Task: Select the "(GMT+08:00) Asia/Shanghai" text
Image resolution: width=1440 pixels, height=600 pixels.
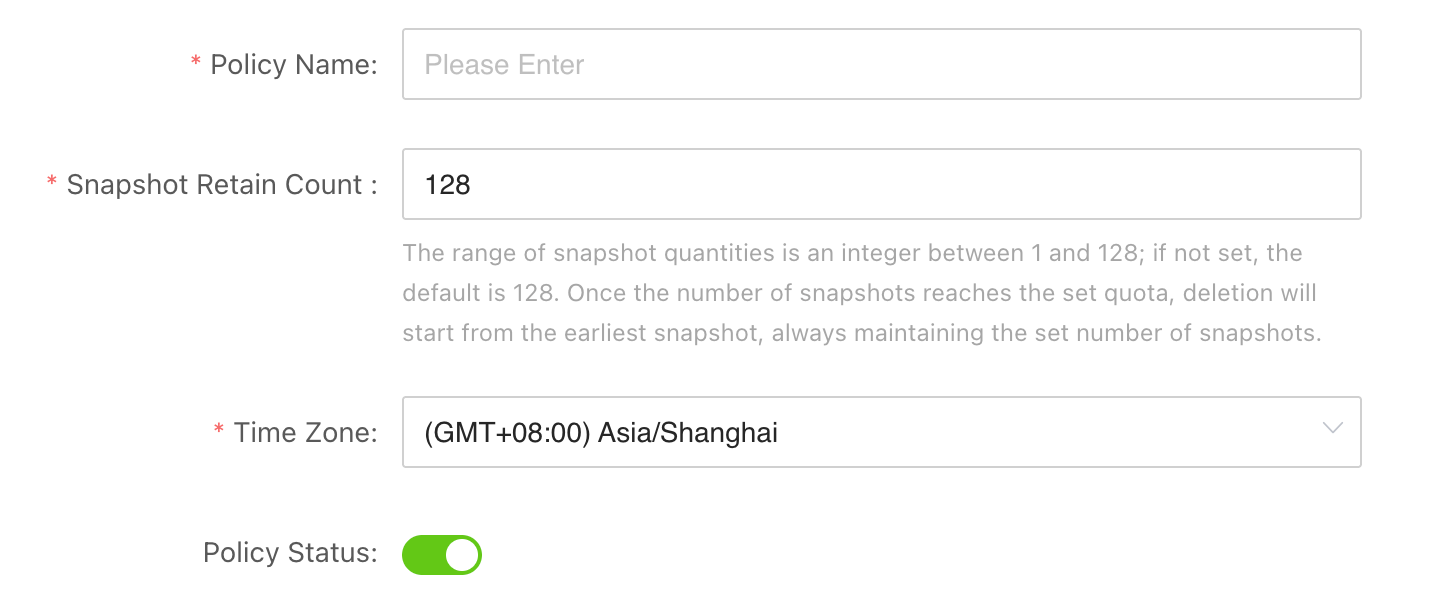Action: point(601,433)
